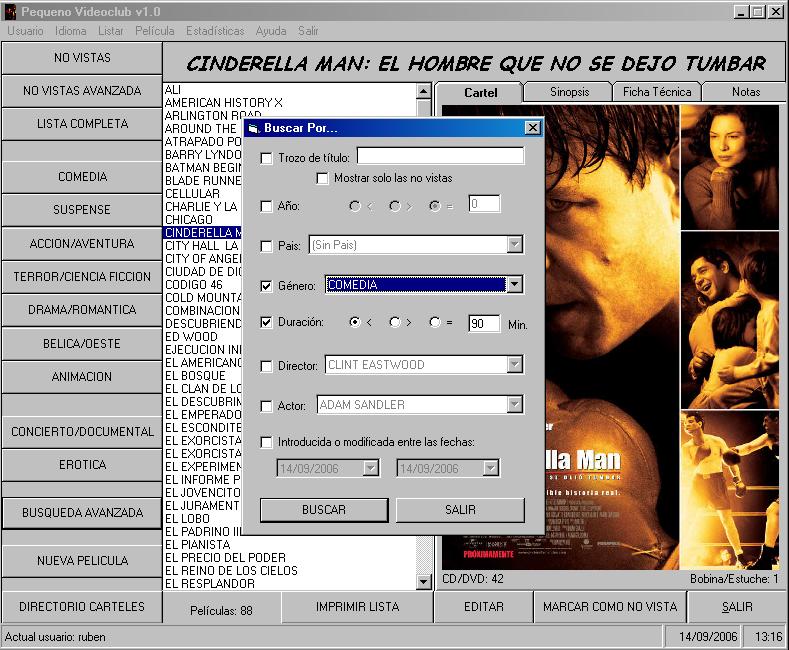The height and width of the screenshot is (650, 789).
Task: Filter by BELICA/OESTE button
Action: 82,344
